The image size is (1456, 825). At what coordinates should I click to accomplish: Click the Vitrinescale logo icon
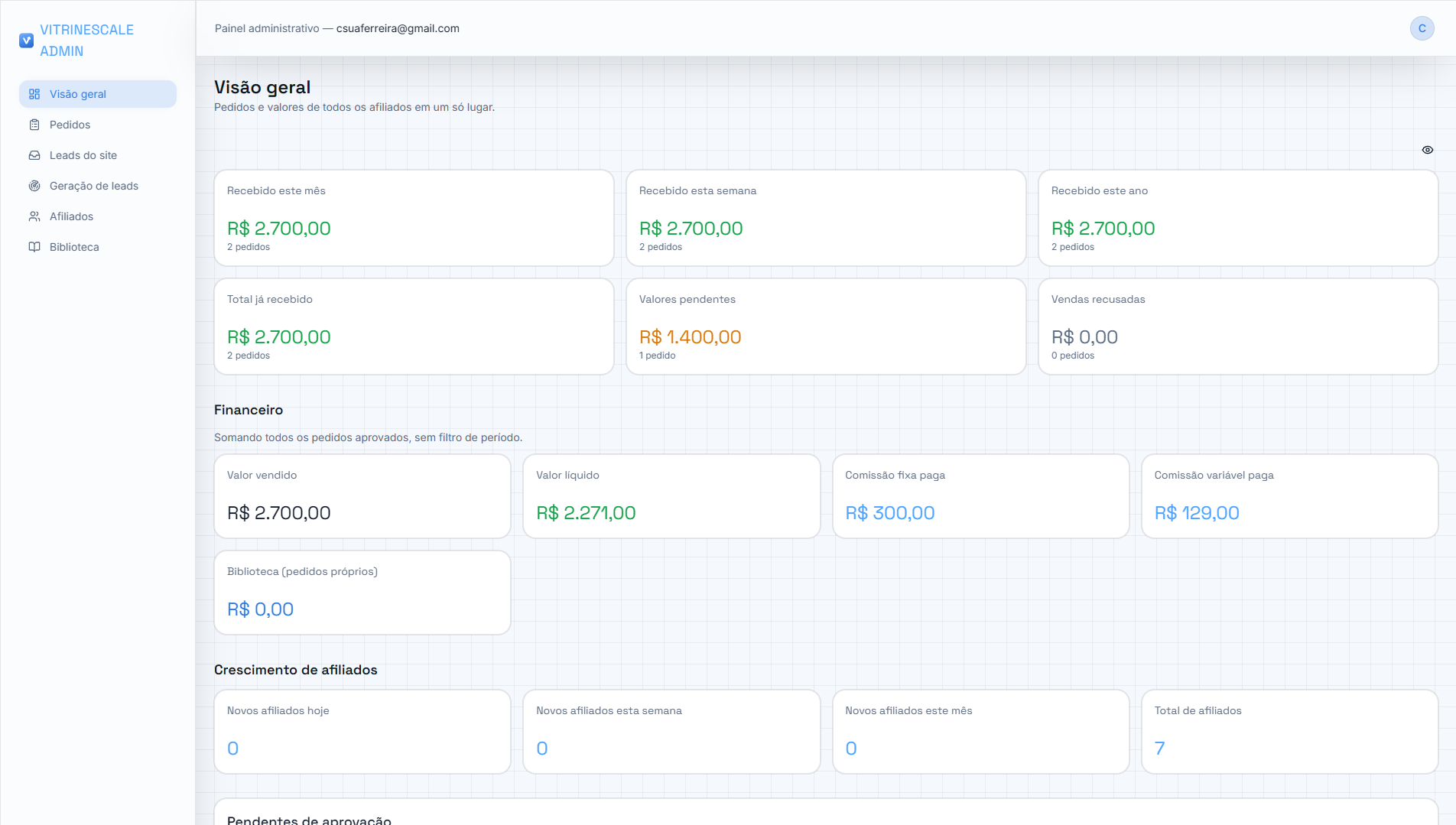[x=26, y=41]
